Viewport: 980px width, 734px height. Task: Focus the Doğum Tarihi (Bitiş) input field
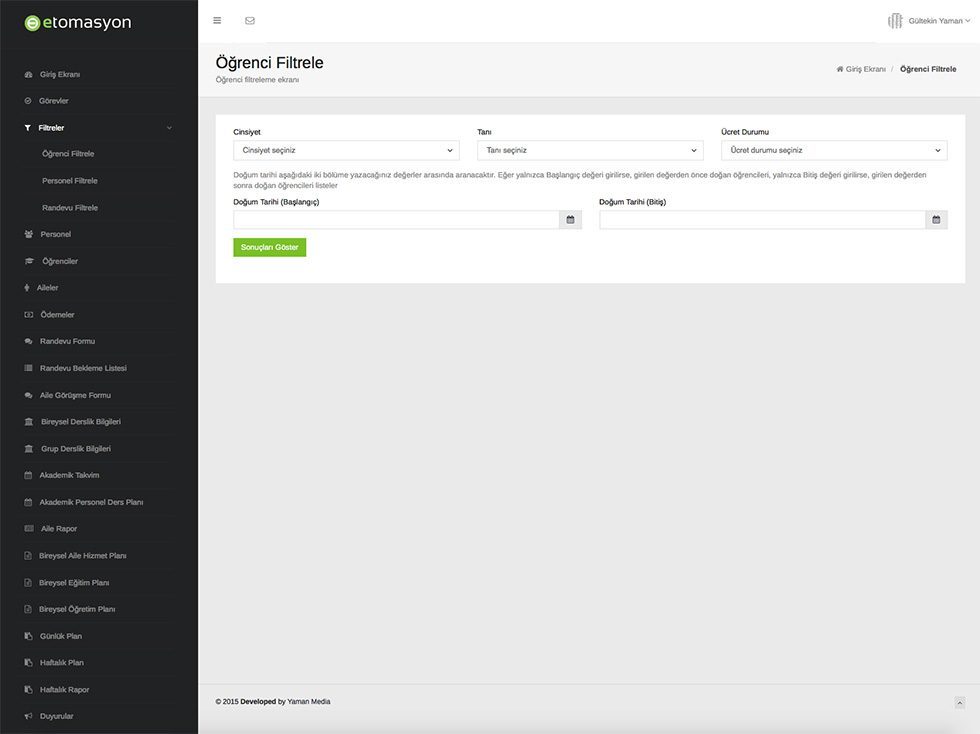(x=762, y=219)
